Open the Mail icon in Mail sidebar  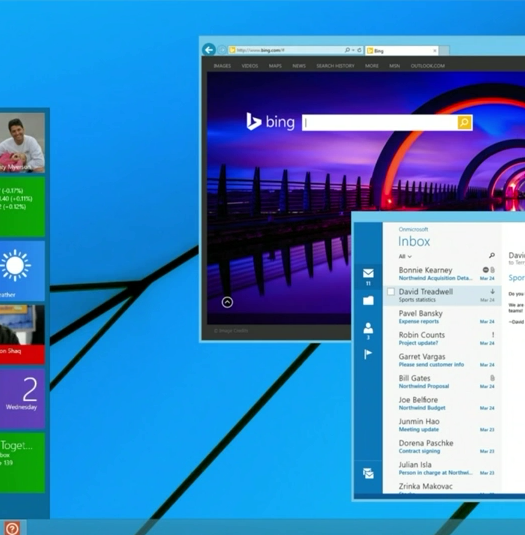[x=368, y=273]
